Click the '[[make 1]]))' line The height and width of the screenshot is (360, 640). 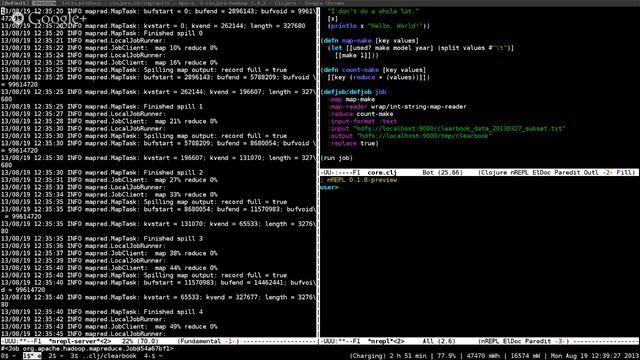coord(357,55)
